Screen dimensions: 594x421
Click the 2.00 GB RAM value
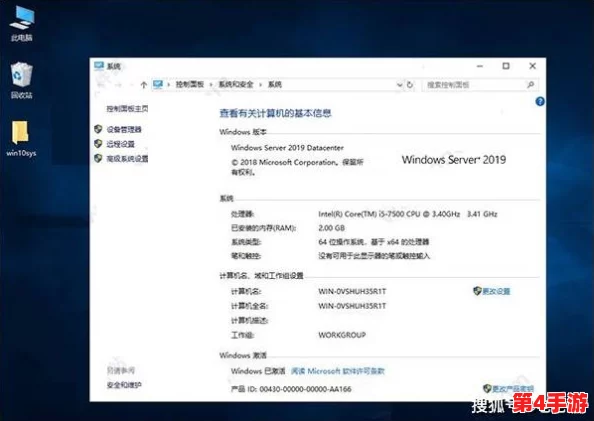(331, 228)
